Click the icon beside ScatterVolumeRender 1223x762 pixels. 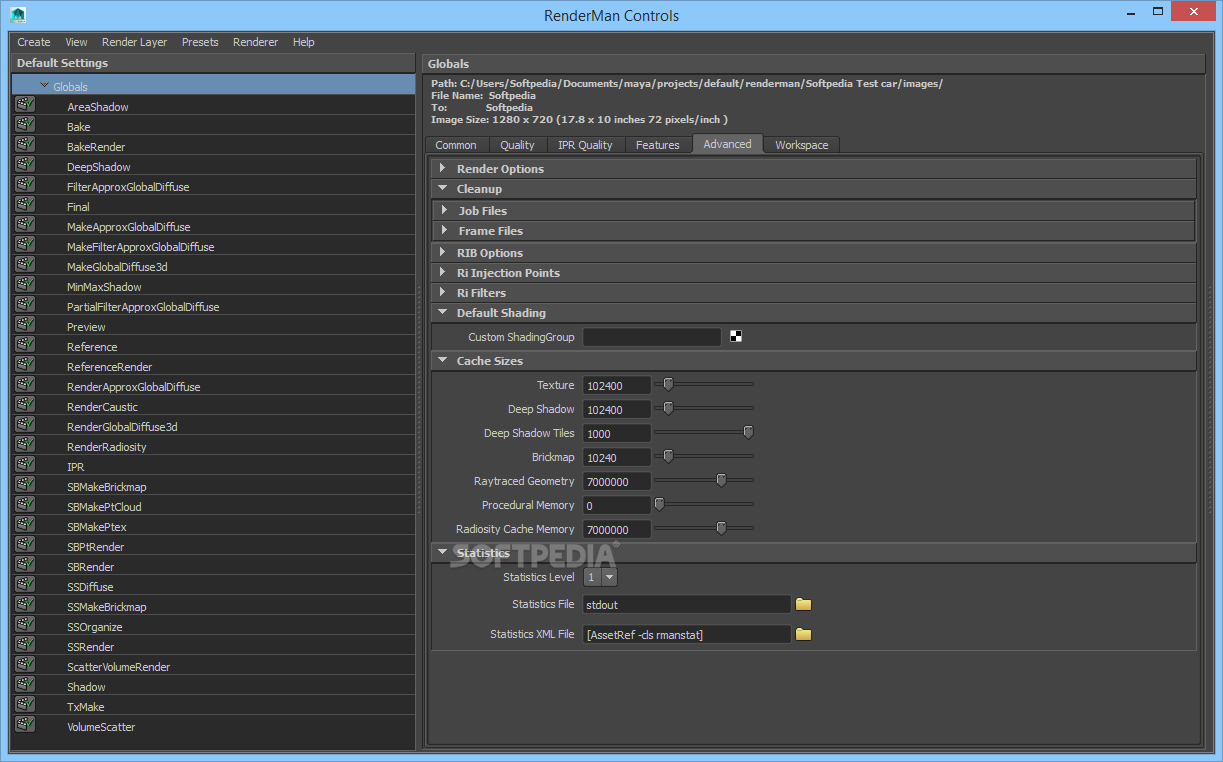tap(25, 665)
